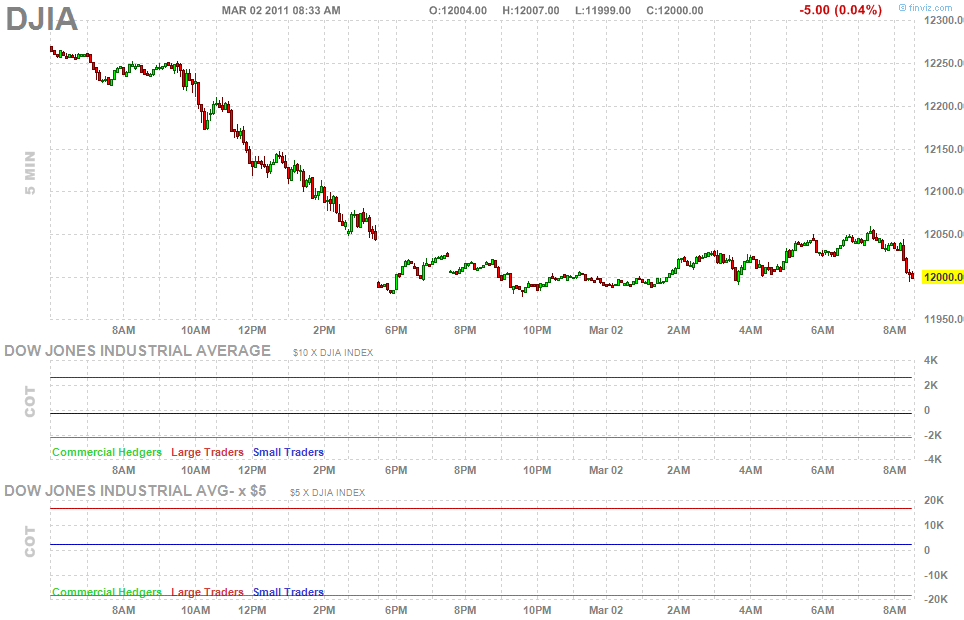Click the $5 X DJIA INDEX subtitle
The height and width of the screenshot is (620, 964).
click(x=327, y=493)
